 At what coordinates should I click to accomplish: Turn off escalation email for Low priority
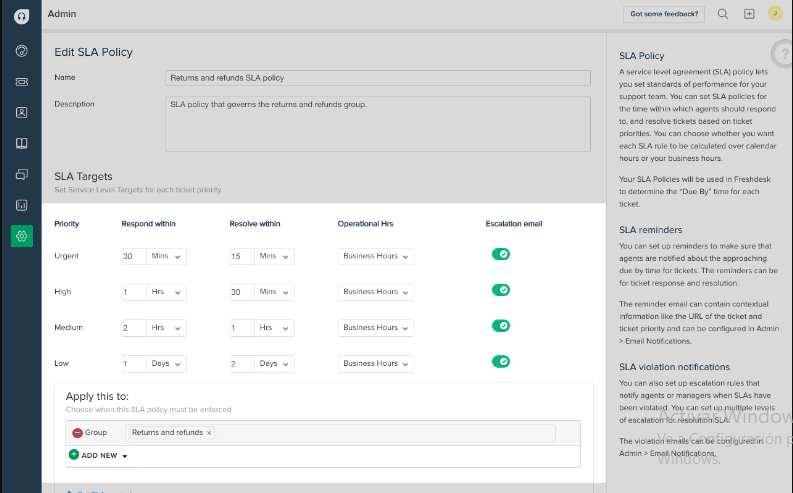tap(501, 362)
